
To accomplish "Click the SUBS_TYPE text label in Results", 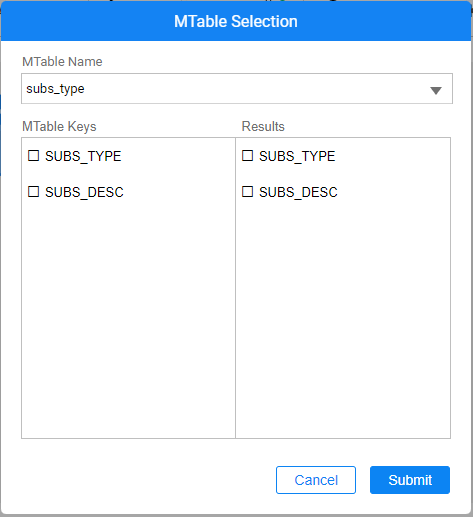I will click(x=297, y=156).
